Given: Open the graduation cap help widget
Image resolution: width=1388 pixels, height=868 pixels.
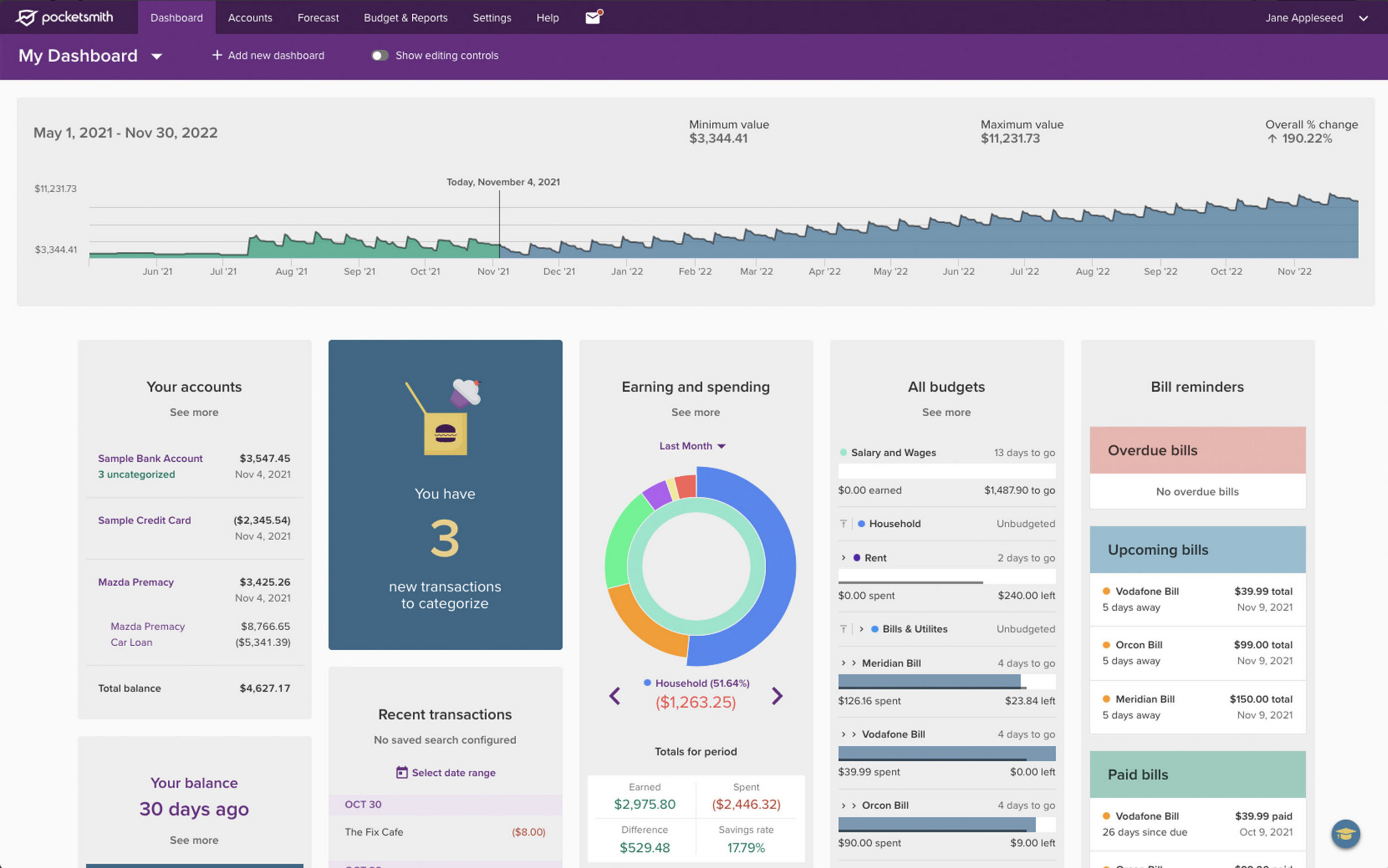Looking at the screenshot, I should (x=1346, y=834).
